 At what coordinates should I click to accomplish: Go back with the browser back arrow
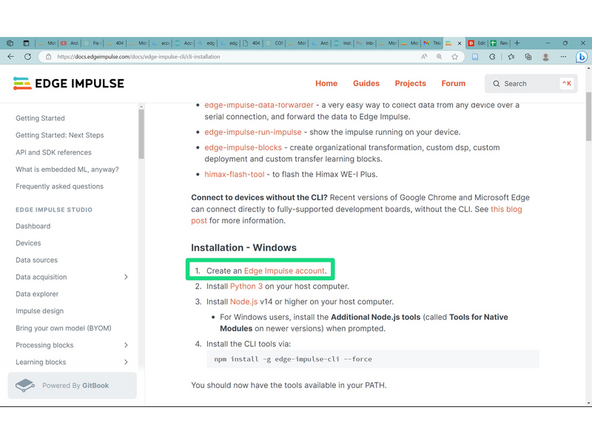[x=11, y=57]
